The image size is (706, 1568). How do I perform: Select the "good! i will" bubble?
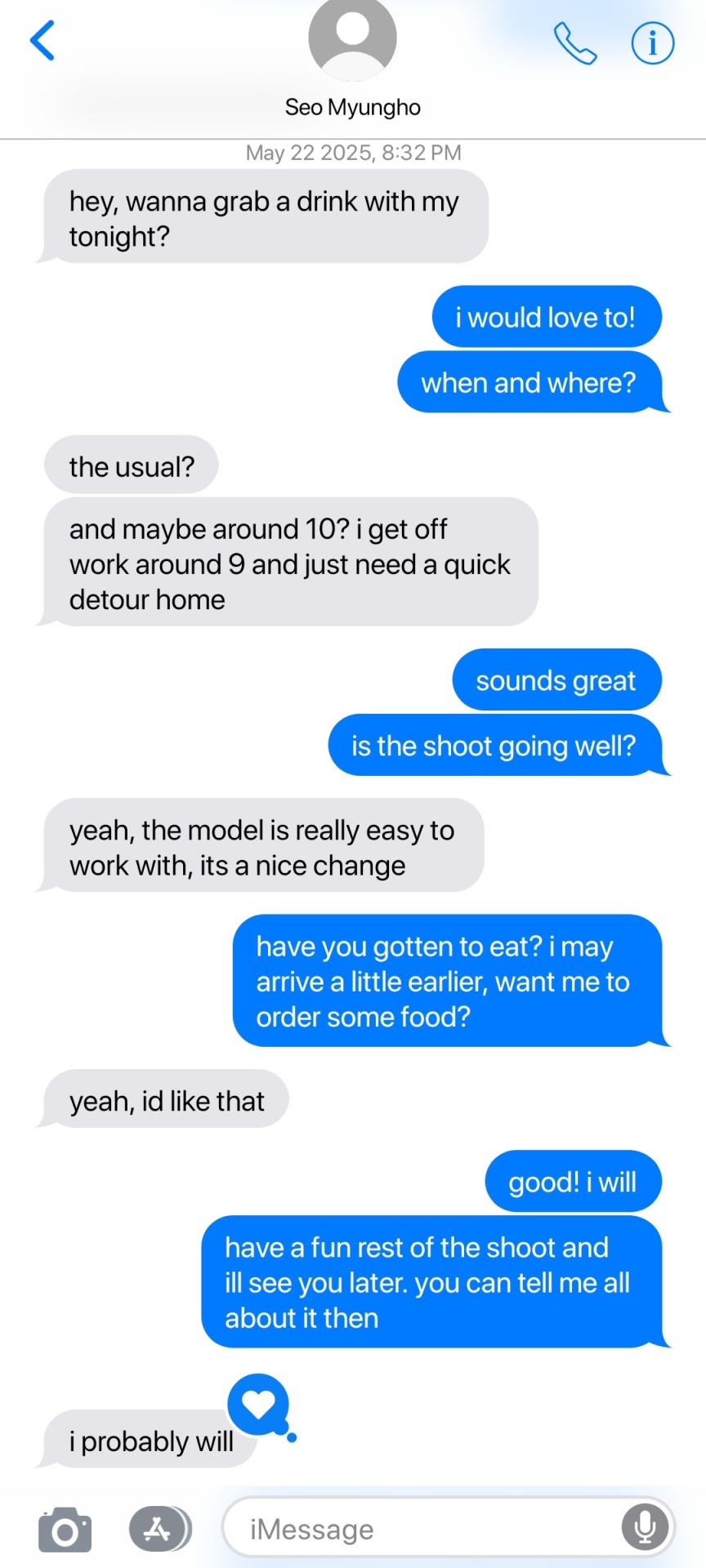[573, 1182]
